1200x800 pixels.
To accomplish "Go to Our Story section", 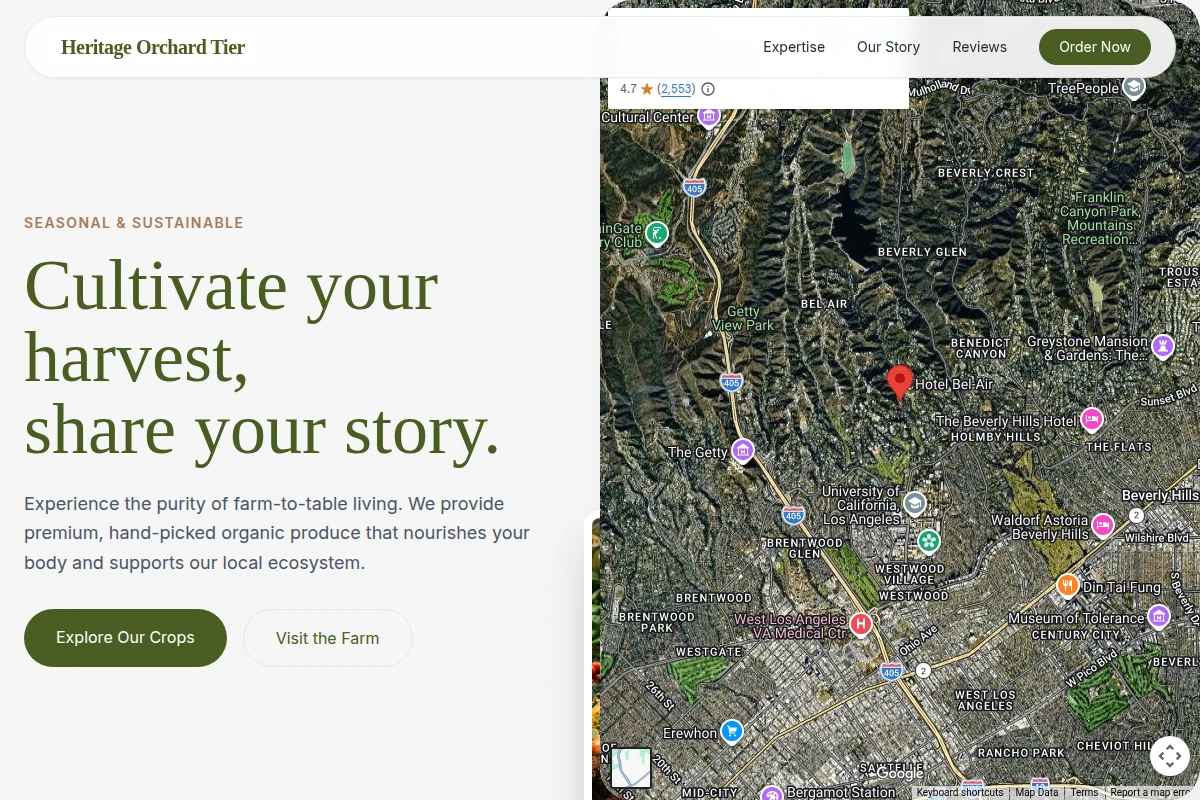I will [888, 47].
